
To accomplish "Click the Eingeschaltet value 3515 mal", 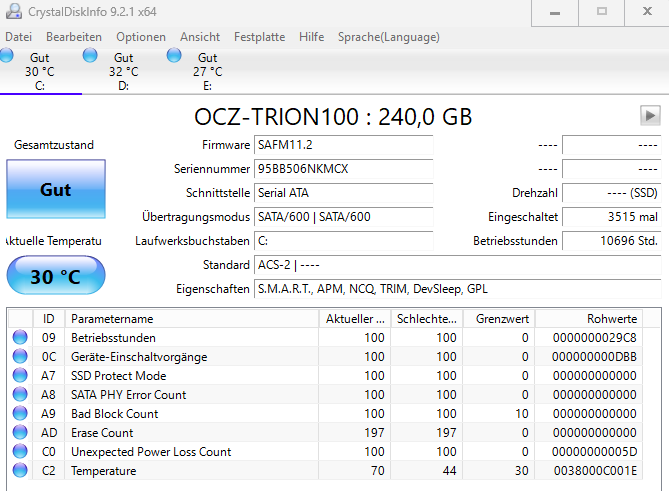I will pos(612,217).
